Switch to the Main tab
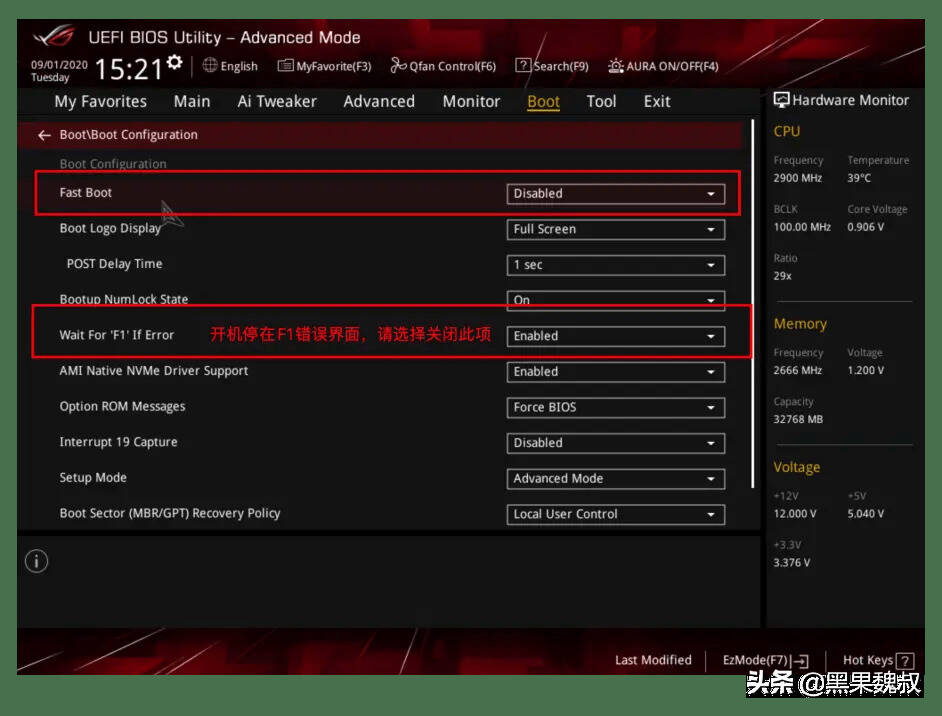942x716 pixels. tap(192, 102)
